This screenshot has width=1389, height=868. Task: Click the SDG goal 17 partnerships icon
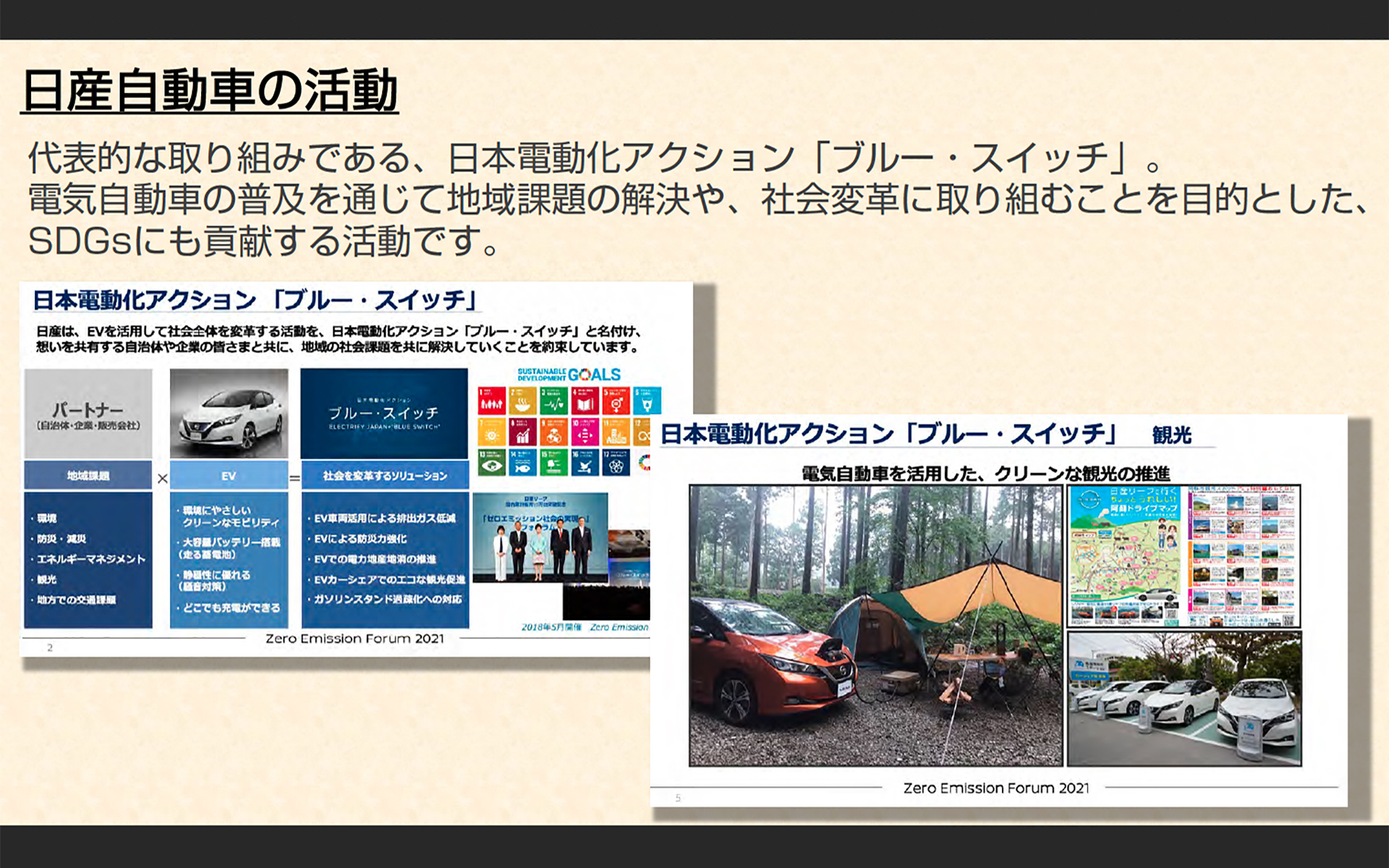pos(616,463)
